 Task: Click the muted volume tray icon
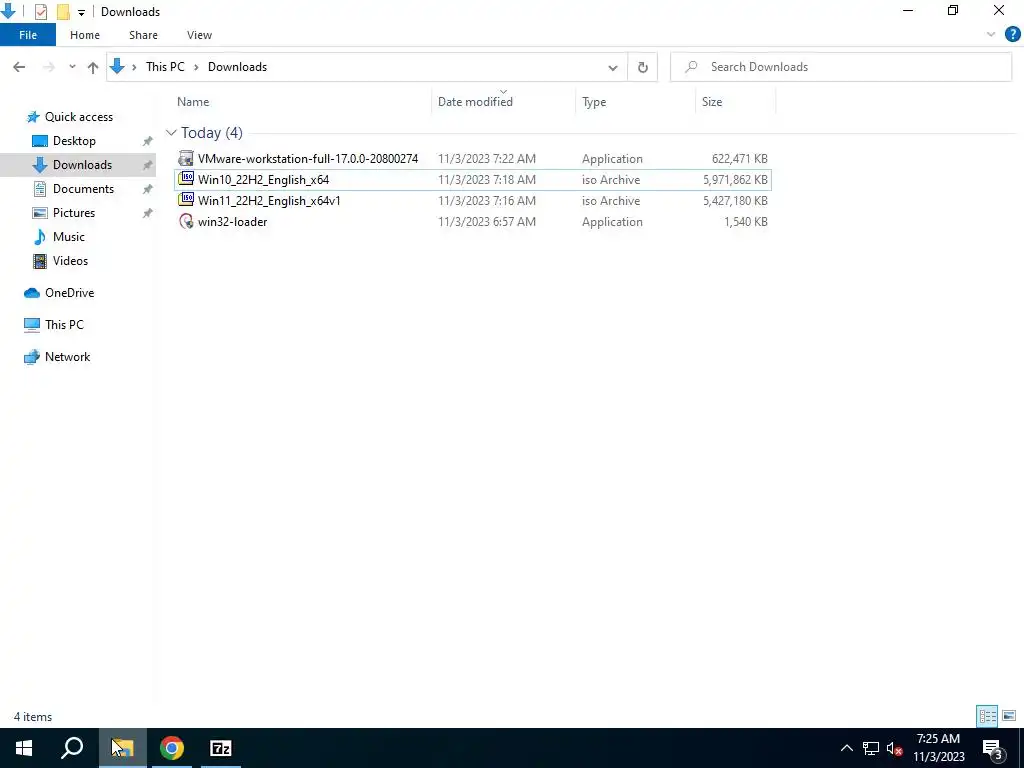point(894,748)
